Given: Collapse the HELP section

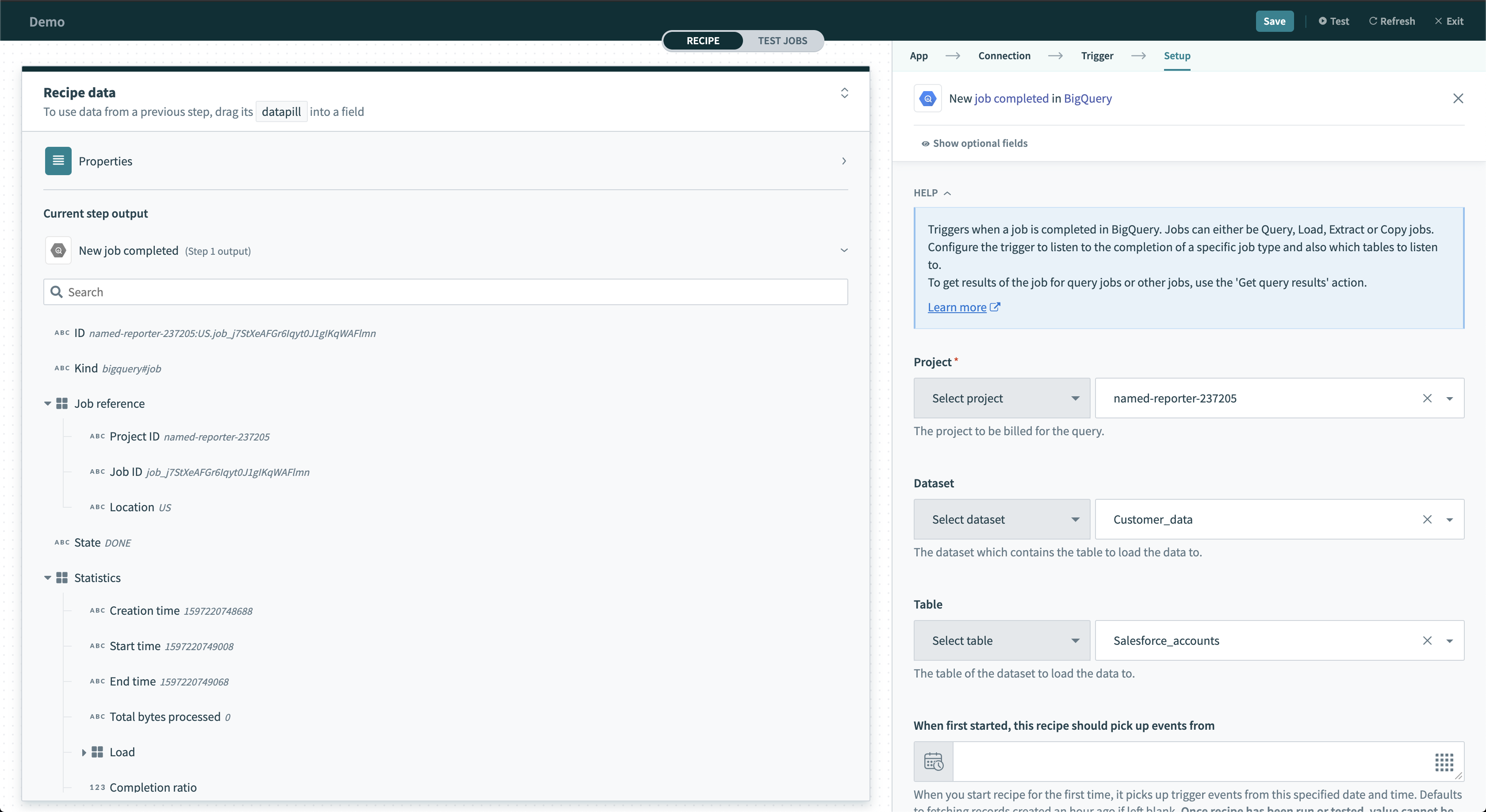Looking at the screenshot, I should (932, 193).
